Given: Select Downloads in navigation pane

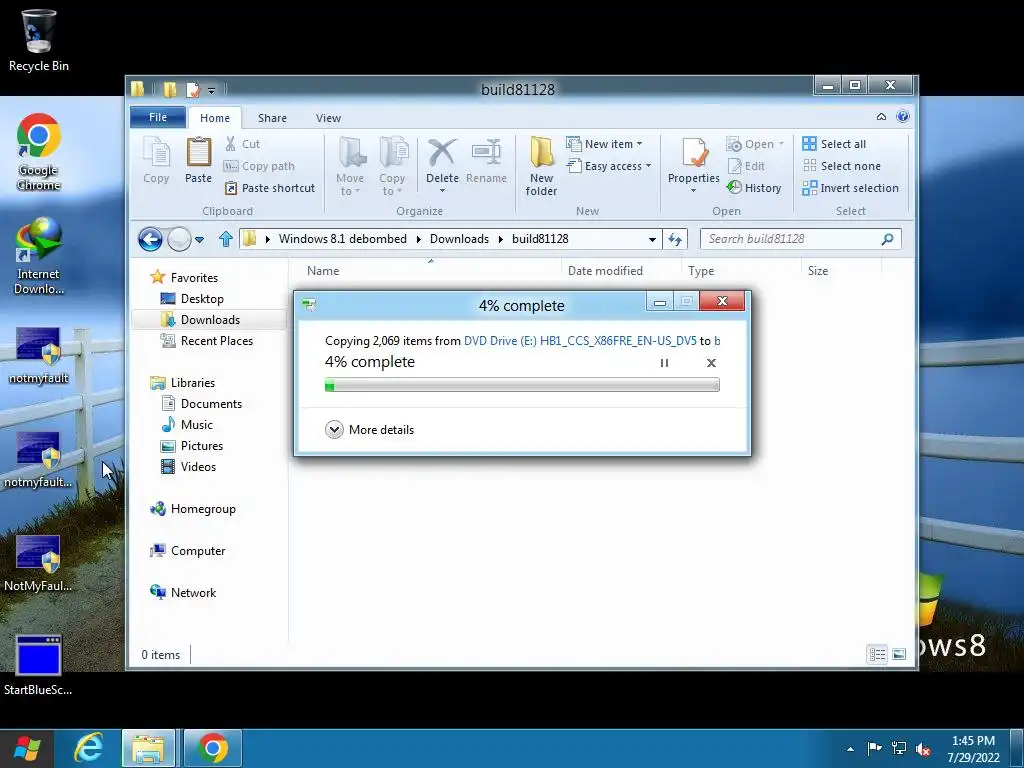Looking at the screenshot, I should coord(209,319).
